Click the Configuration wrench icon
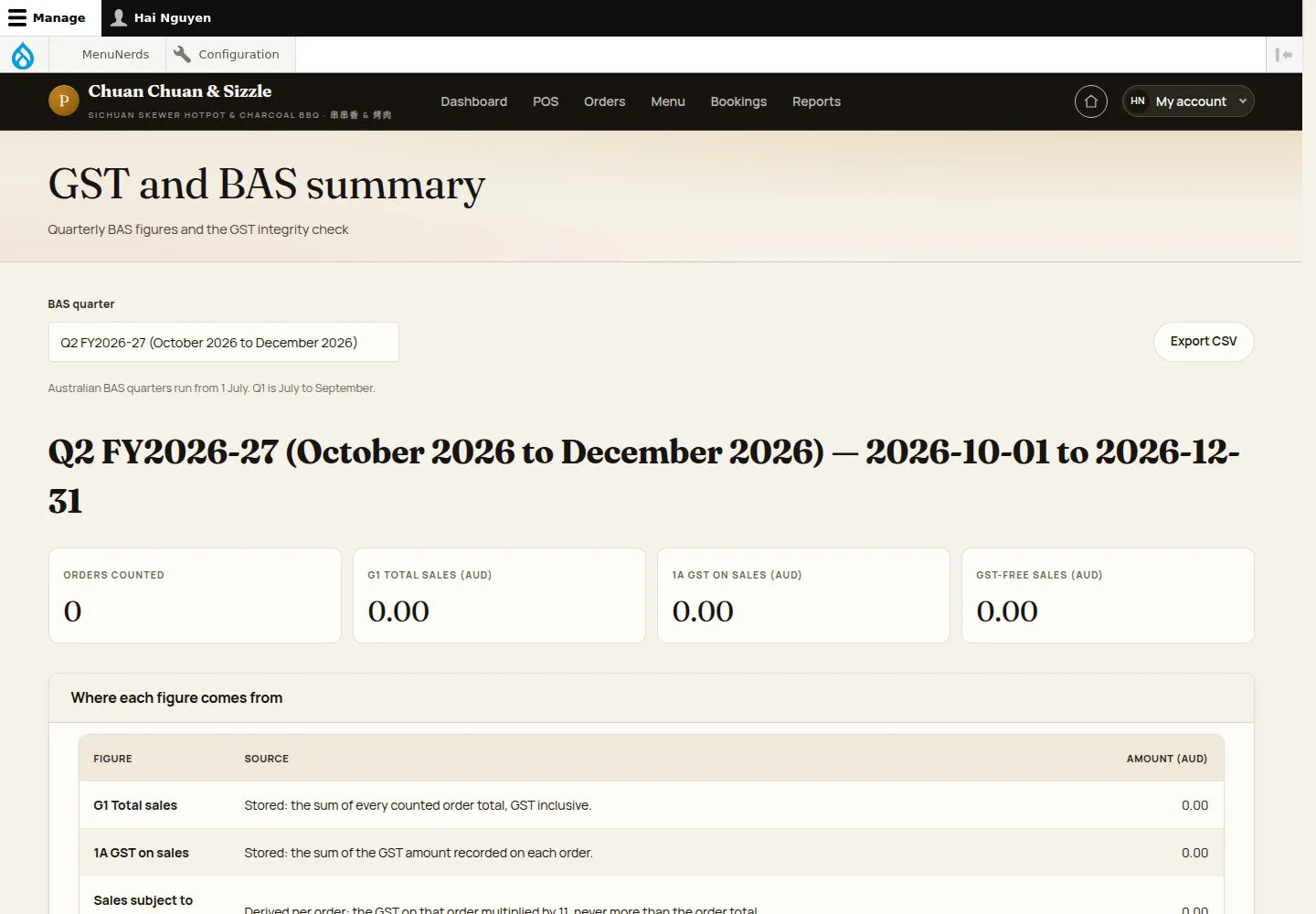 click(182, 54)
